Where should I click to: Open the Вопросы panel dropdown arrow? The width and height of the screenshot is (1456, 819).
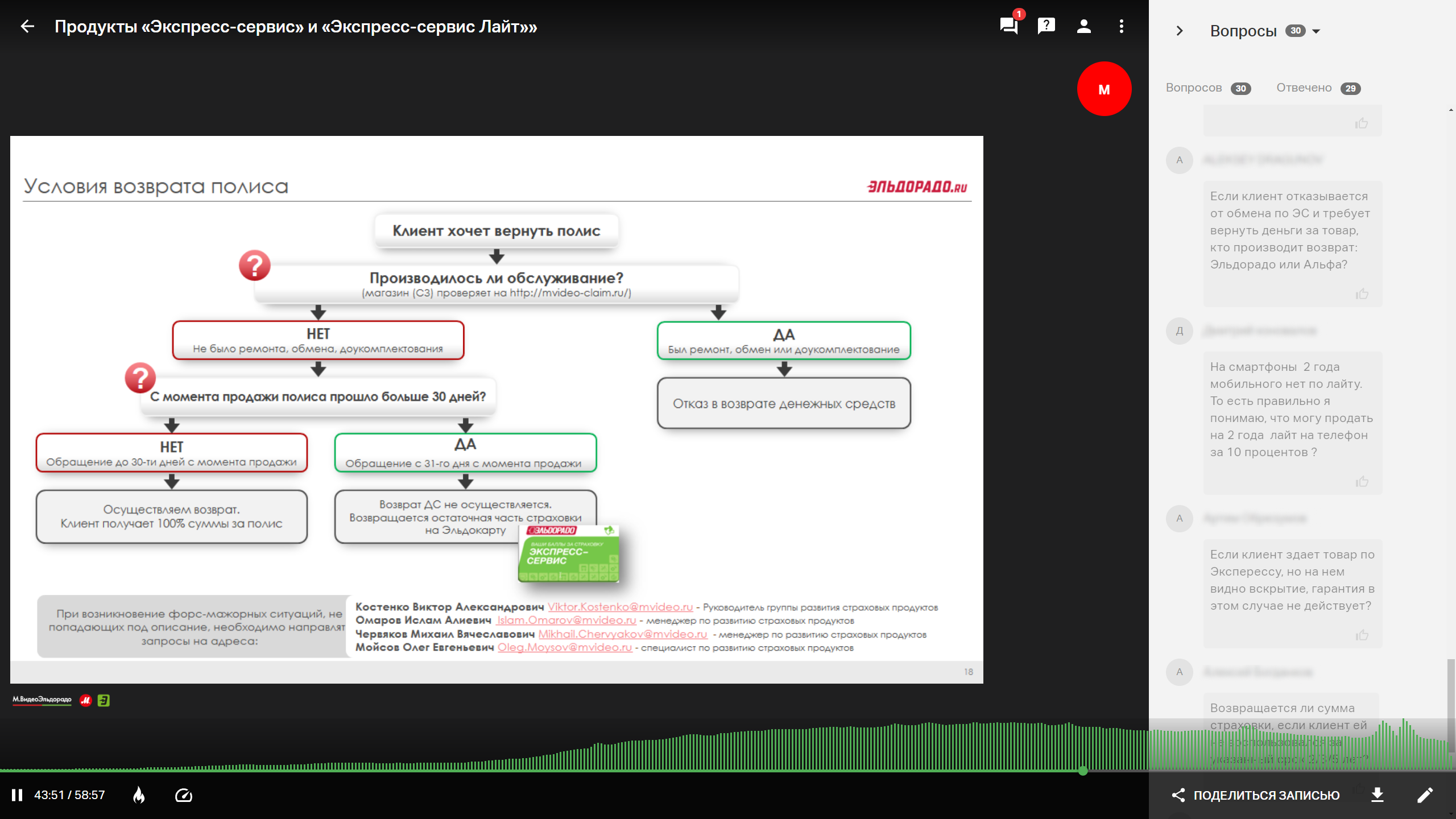point(1316,31)
